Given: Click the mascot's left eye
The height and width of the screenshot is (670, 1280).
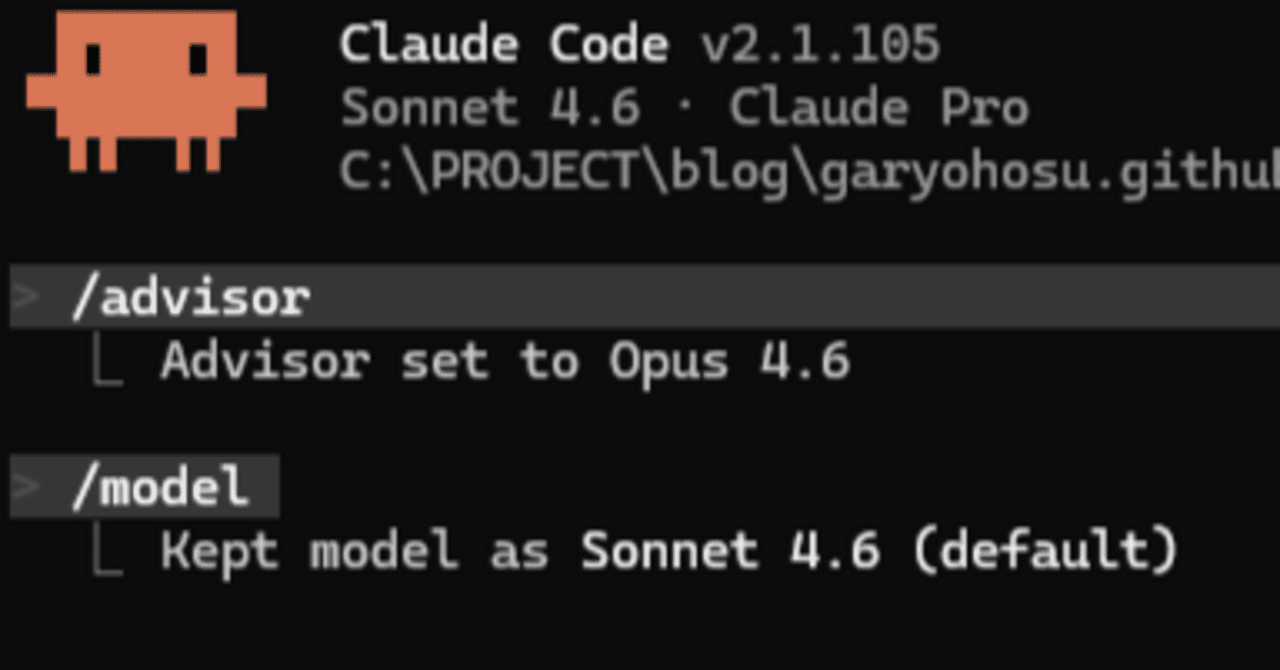Looking at the screenshot, I should click(x=94, y=59).
